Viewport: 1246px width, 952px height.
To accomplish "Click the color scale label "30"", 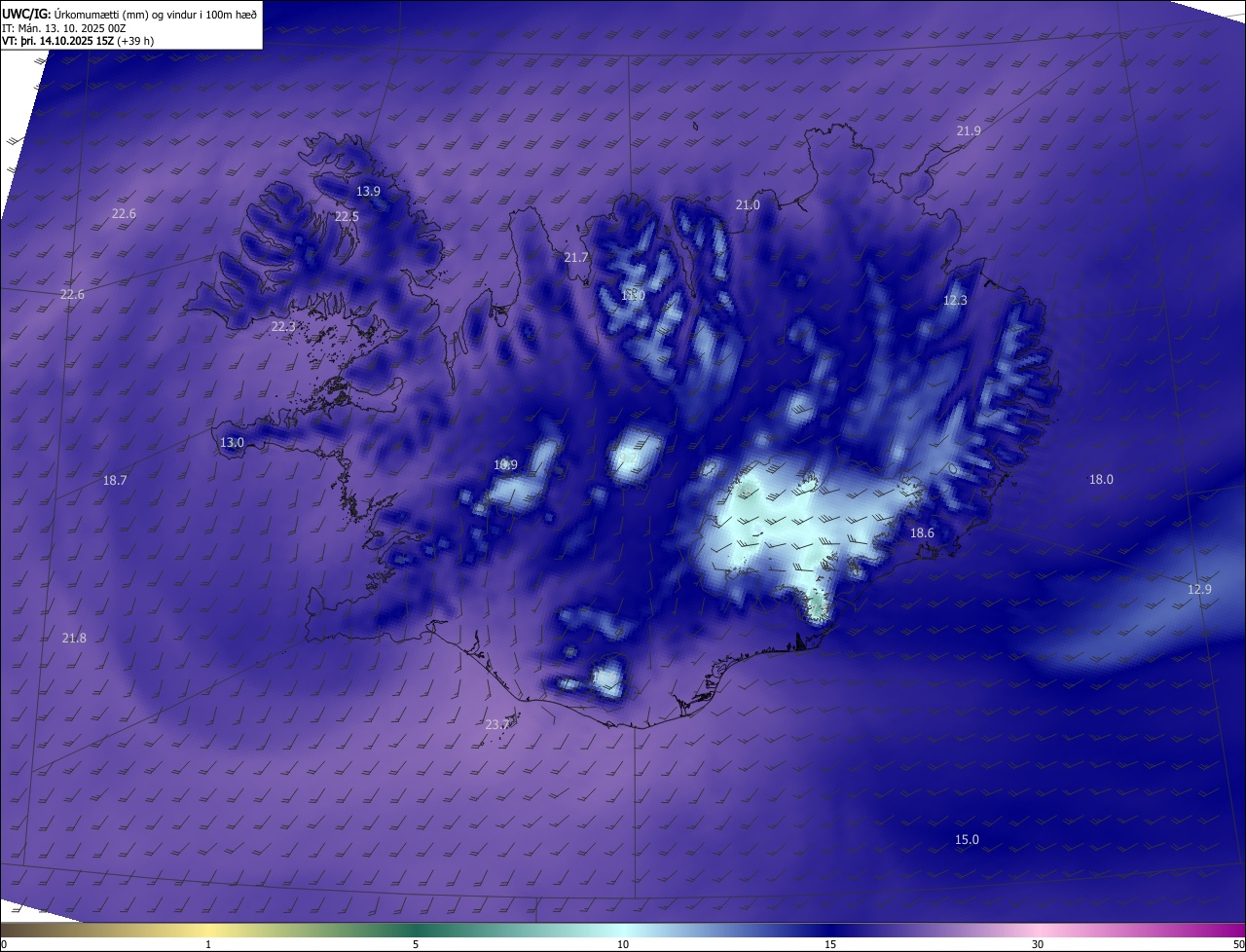I will tap(1038, 945).
